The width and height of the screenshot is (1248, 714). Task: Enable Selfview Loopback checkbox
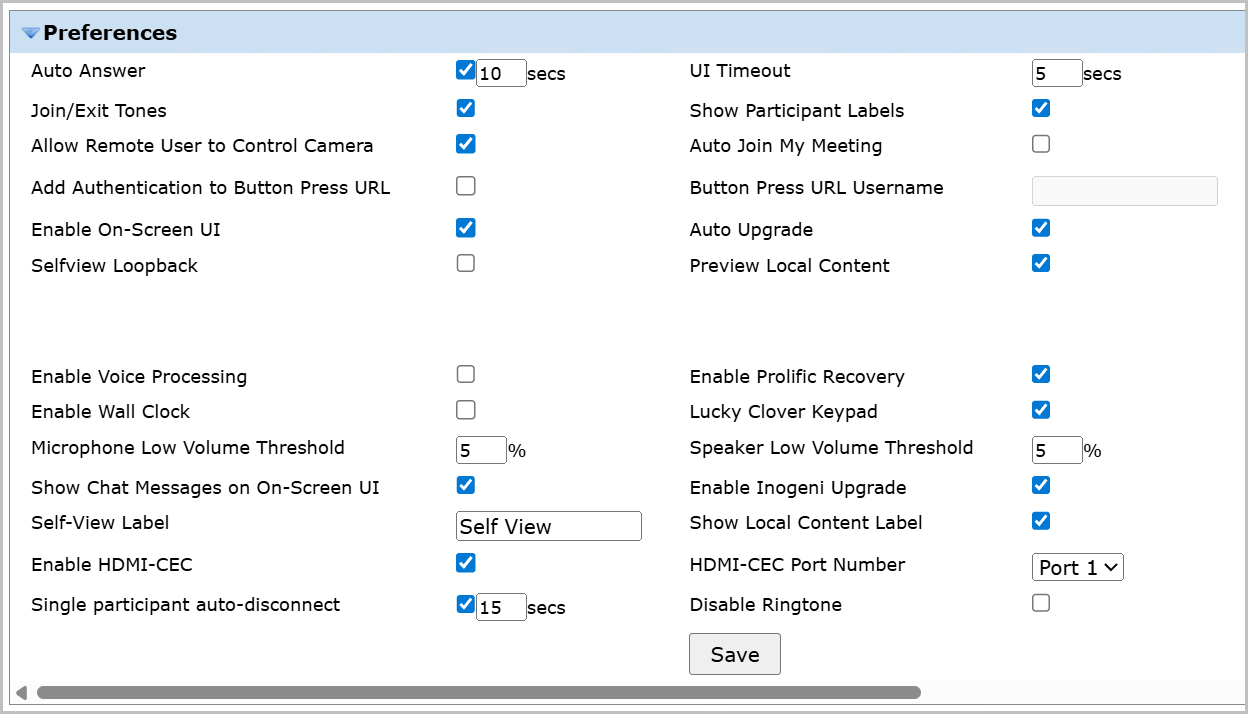point(465,263)
